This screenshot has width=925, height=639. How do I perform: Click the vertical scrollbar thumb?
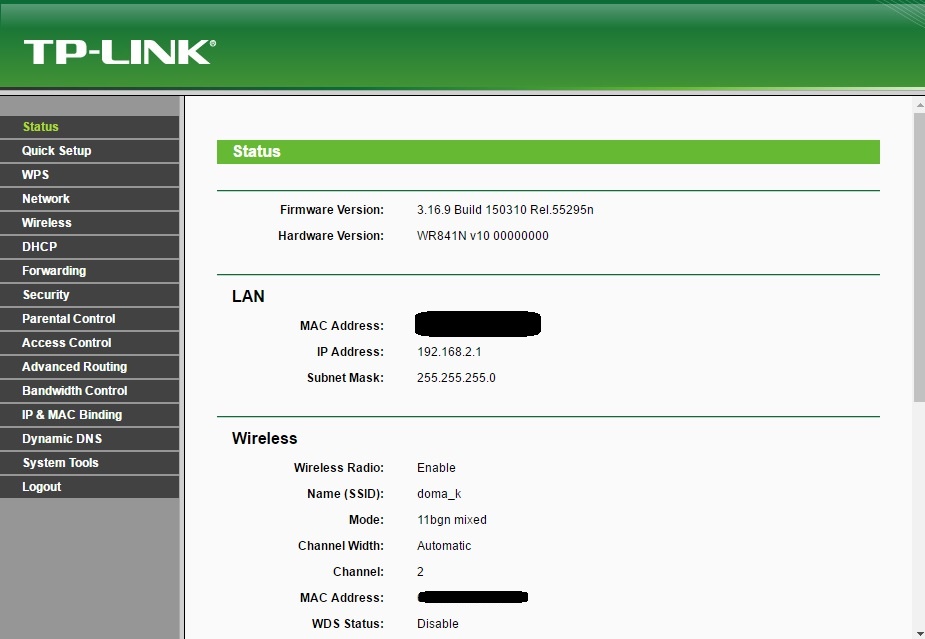coord(919,257)
